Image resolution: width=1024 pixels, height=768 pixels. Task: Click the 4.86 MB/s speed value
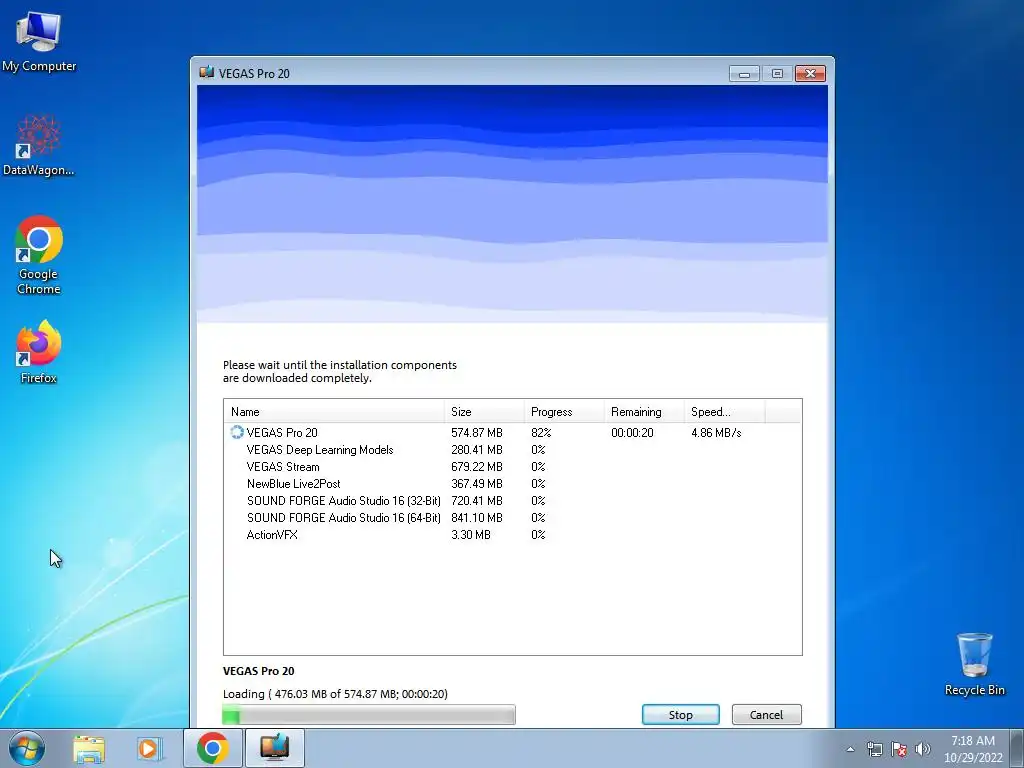click(716, 432)
